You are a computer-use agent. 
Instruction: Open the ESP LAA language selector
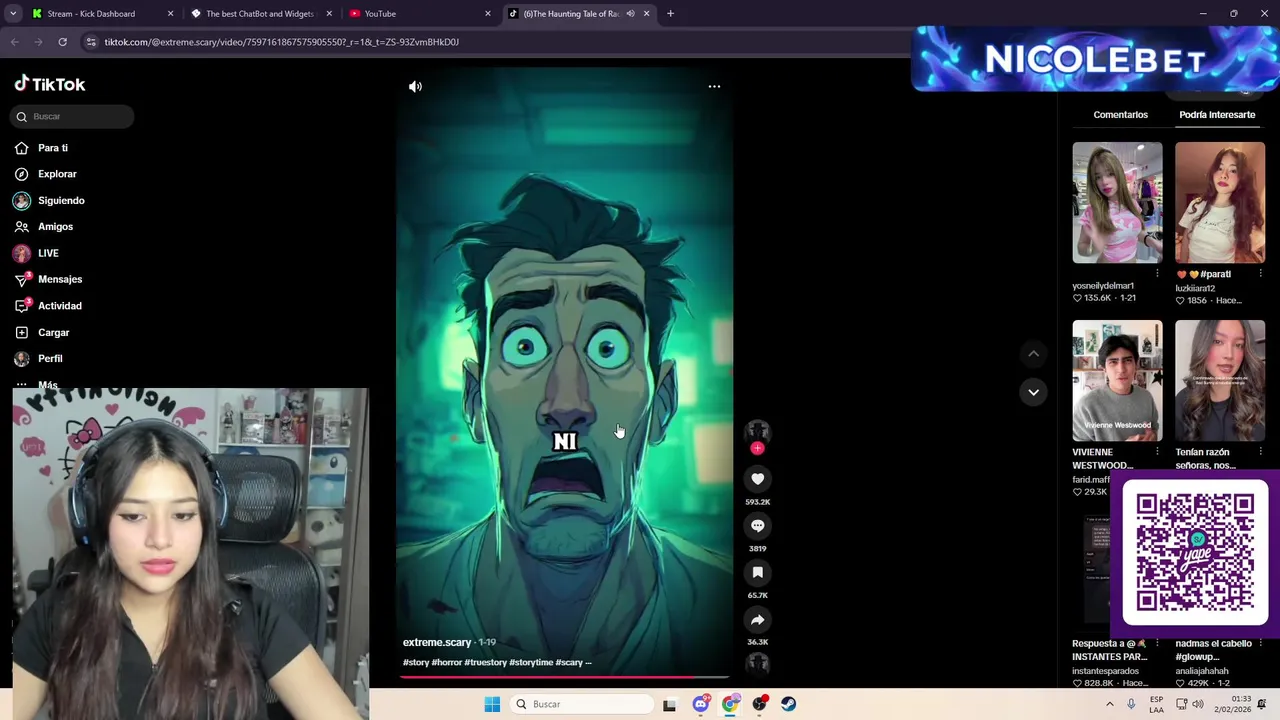coord(1156,704)
